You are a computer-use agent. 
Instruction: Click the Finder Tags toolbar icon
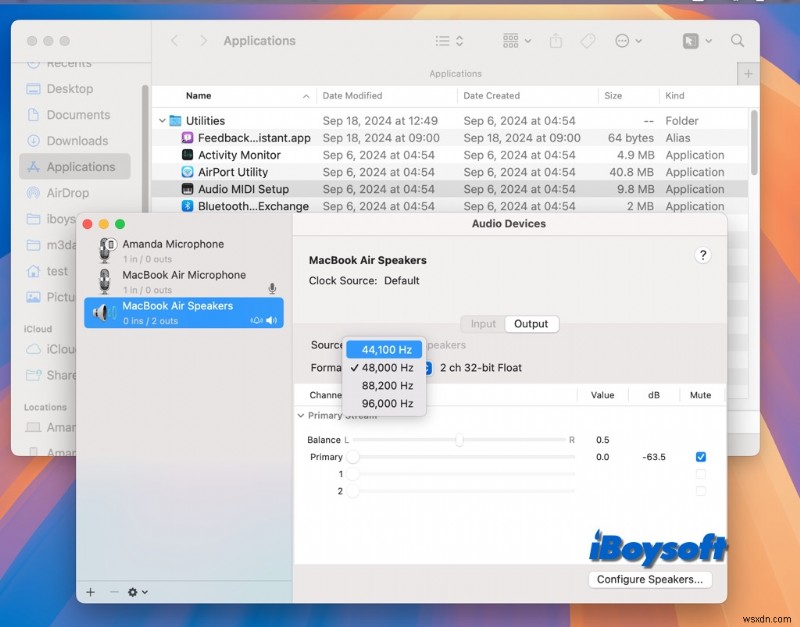click(588, 41)
